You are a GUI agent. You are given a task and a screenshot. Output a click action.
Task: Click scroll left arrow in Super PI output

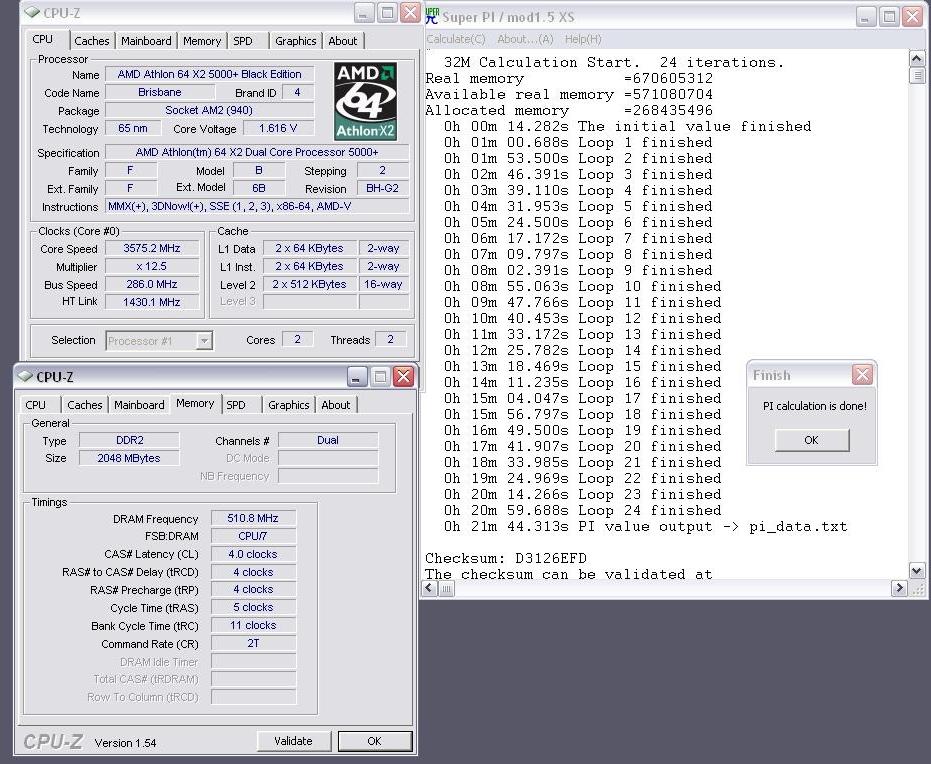pos(430,588)
